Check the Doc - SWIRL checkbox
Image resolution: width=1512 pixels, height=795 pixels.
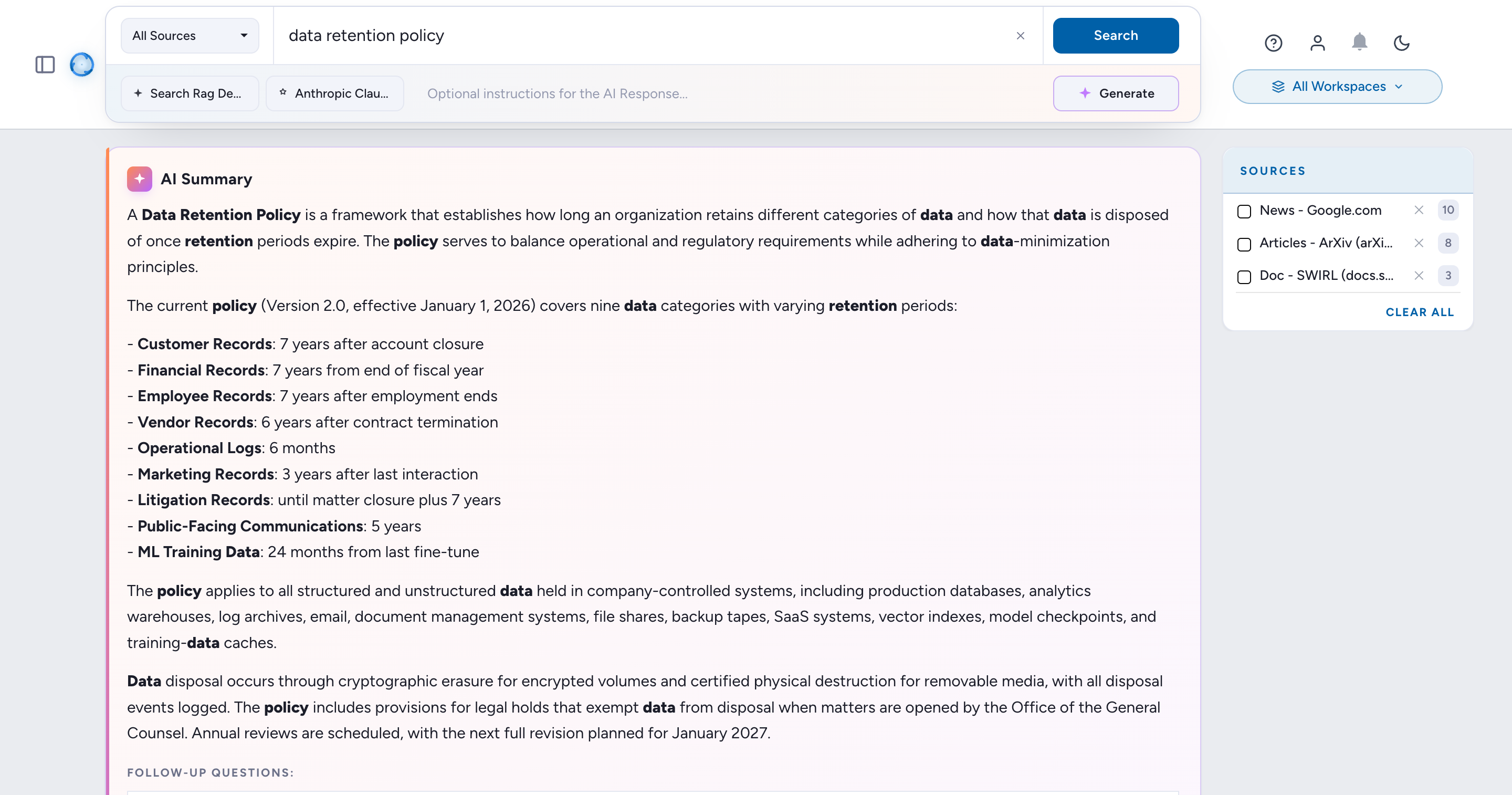pyautogui.click(x=1244, y=277)
